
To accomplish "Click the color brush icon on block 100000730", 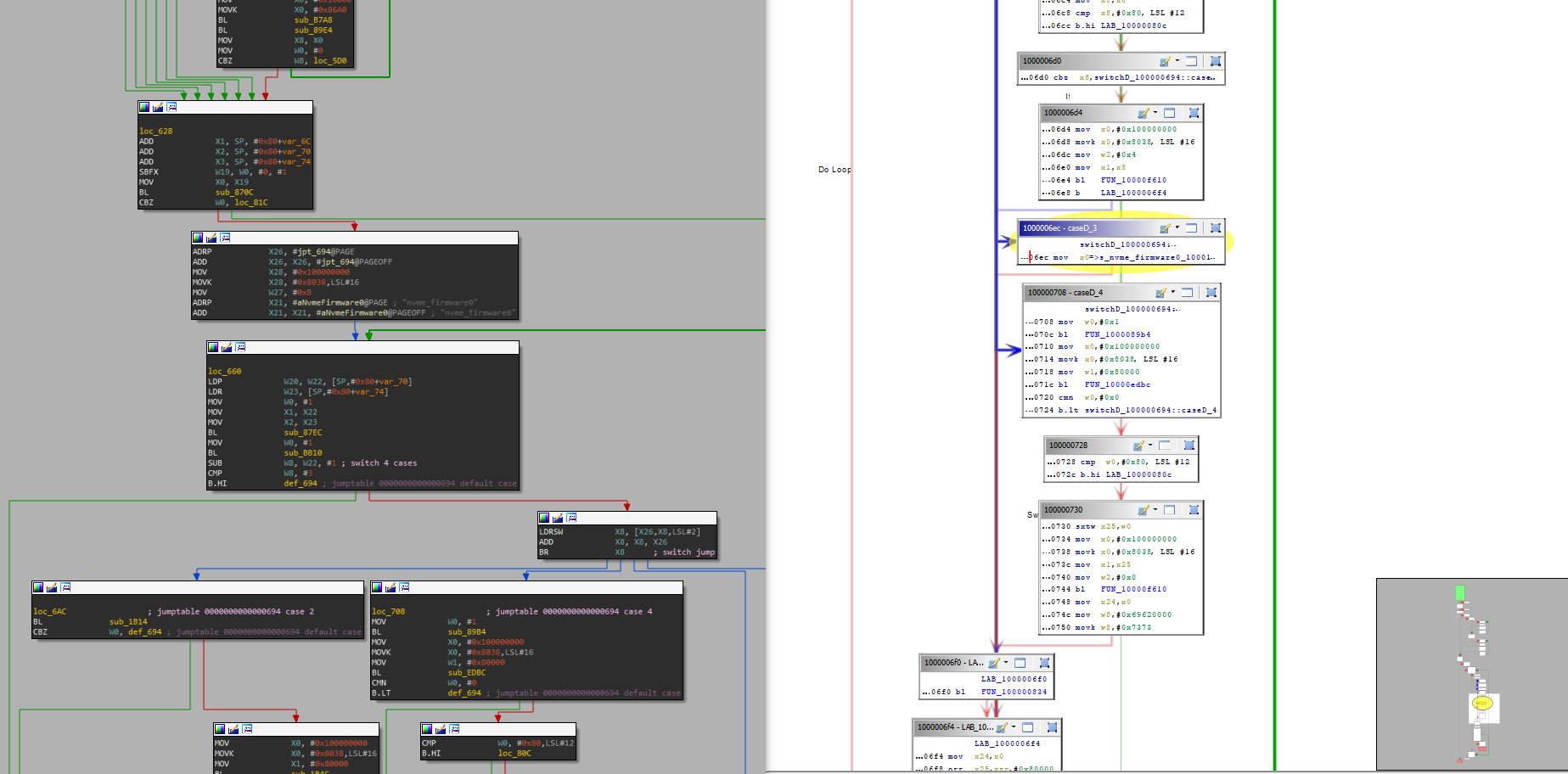I will point(1143,510).
